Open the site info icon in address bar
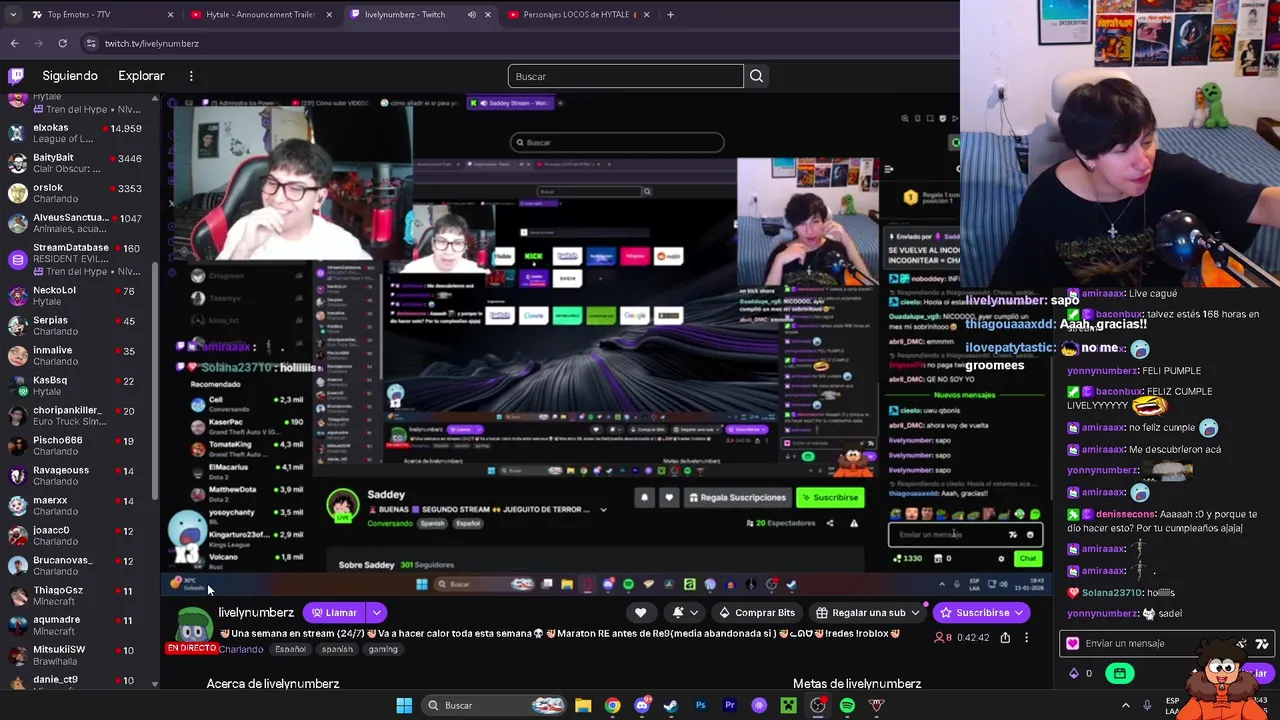This screenshot has height=720, width=1280. coord(91,43)
